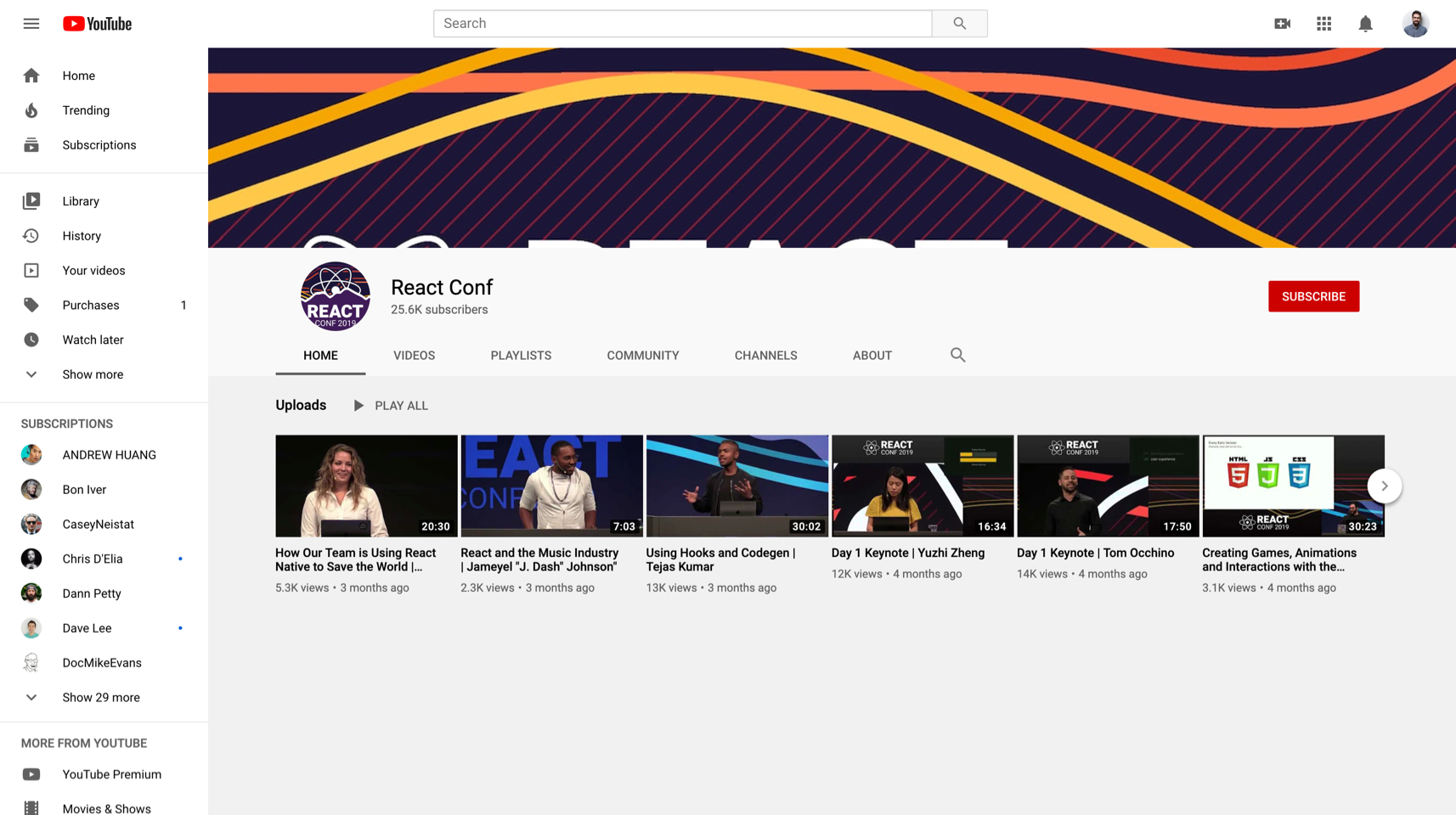The image size is (1456, 815).
Task: Open the create video camera icon
Action: [1282, 24]
